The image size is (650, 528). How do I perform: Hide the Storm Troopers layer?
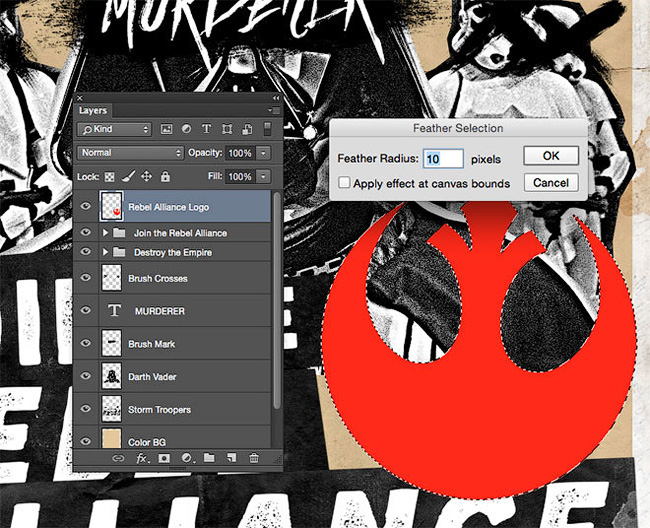coord(86,409)
